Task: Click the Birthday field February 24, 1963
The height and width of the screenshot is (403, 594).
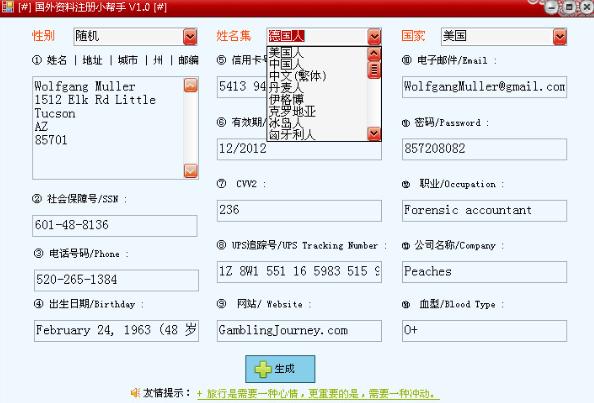Action: (x=116, y=331)
